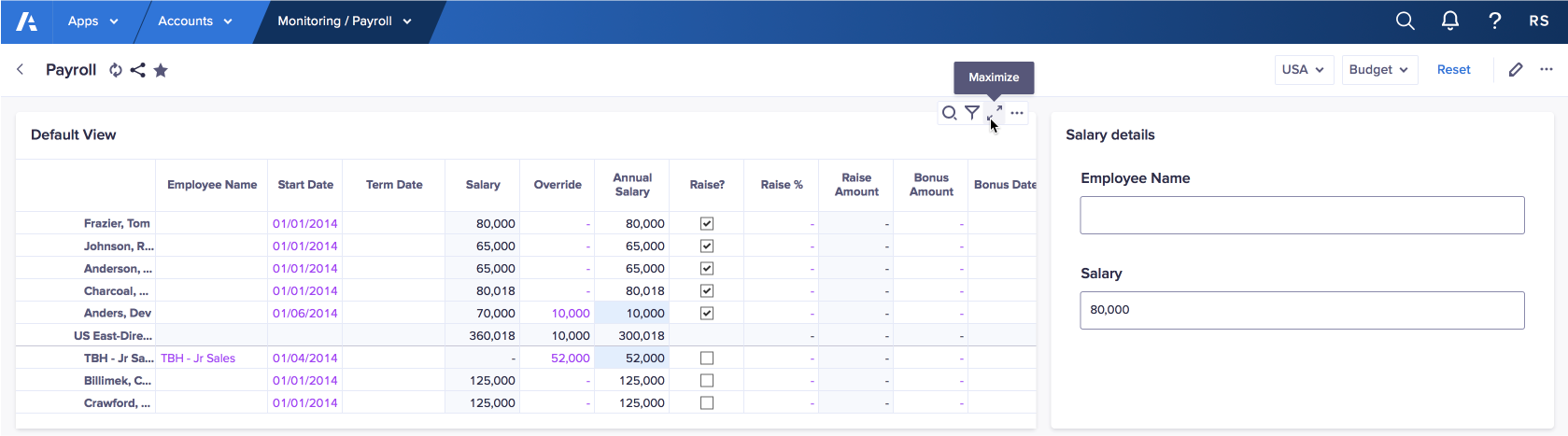
Task: Uncheck Raise? for Frazier, Tom
Action: point(707,223)
